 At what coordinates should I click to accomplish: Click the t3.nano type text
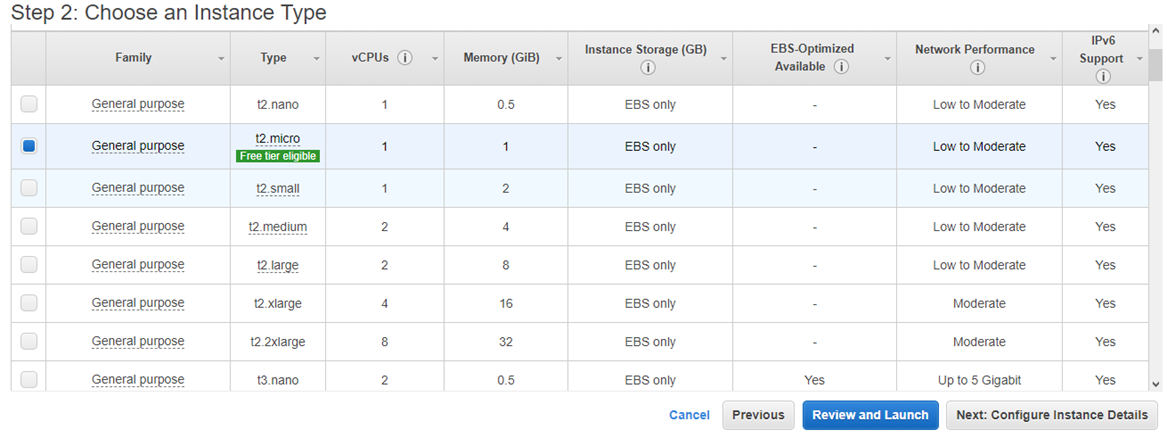(x=278, y=380)
